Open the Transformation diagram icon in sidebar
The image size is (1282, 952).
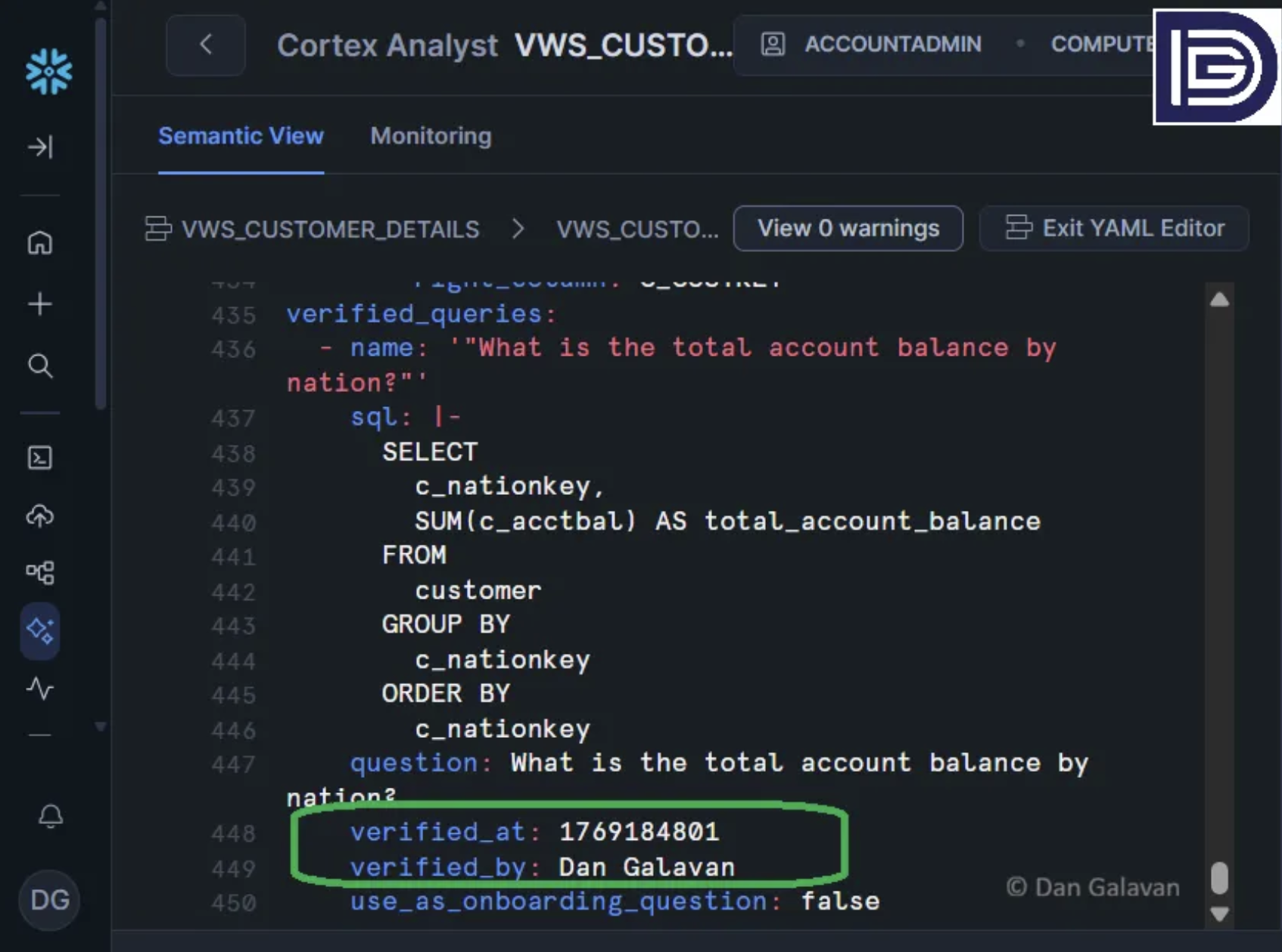pyautogui.click(x=40, y=572)
